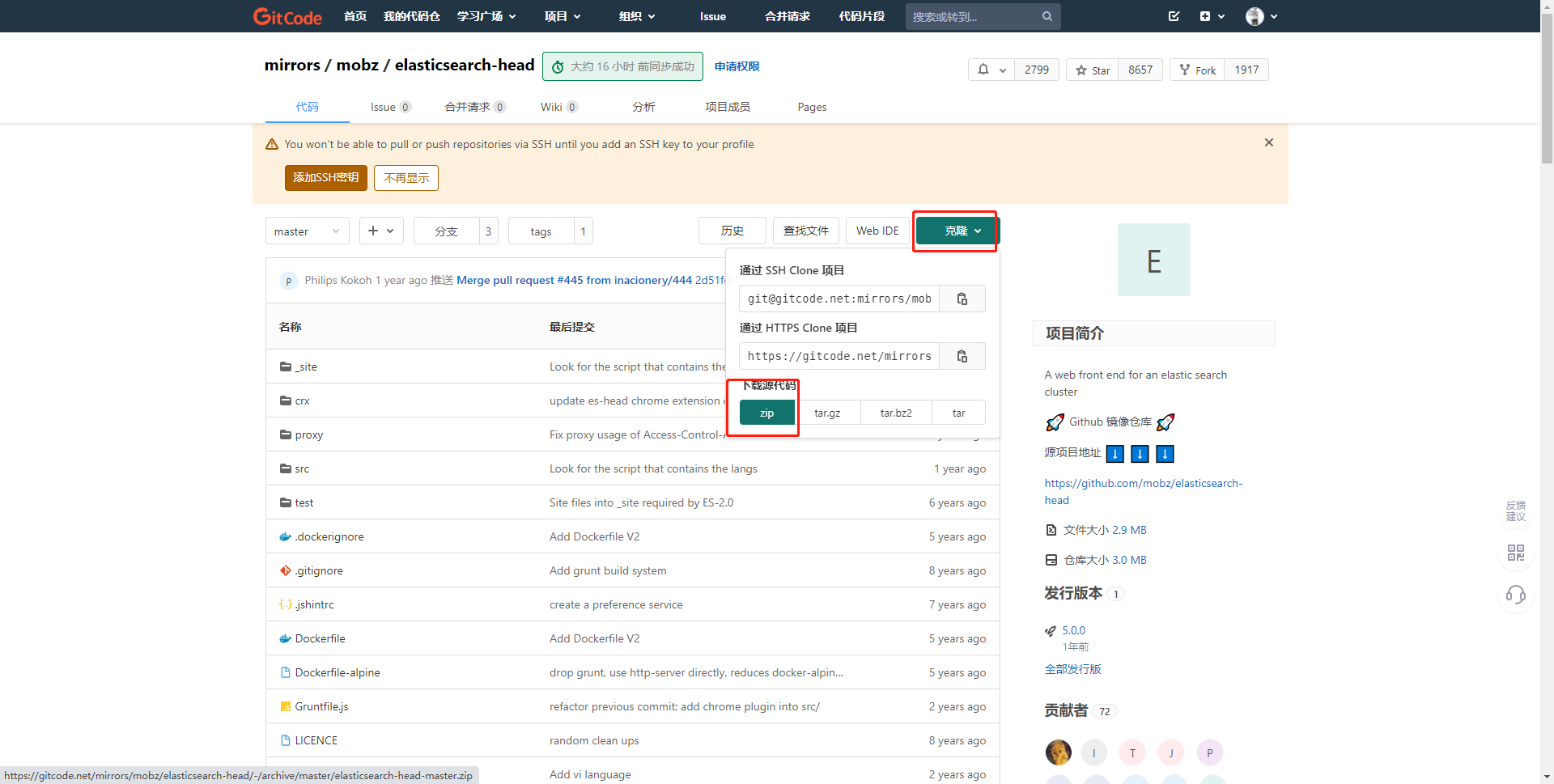
Task: Dismiss the SSH warning banner
Action: pyautogui.click(x=1269, y=142)
